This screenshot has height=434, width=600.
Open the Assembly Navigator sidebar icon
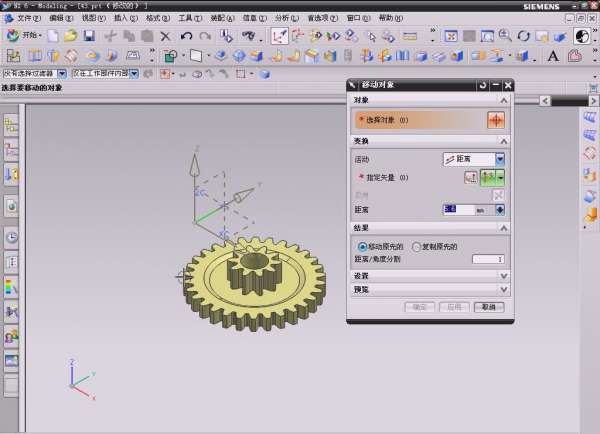[11, 125]
